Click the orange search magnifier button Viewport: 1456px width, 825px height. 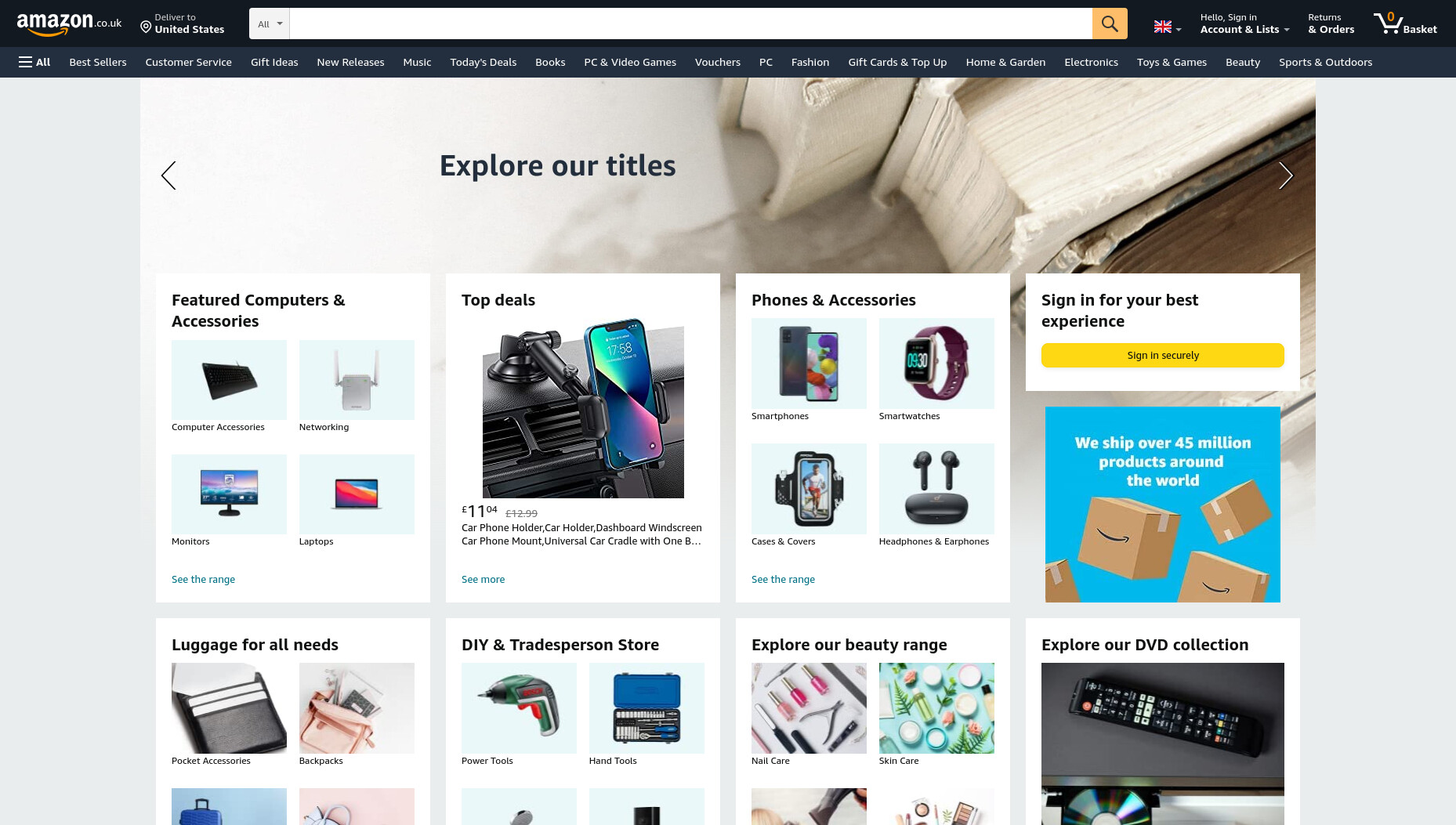(x=1110, y=24)
